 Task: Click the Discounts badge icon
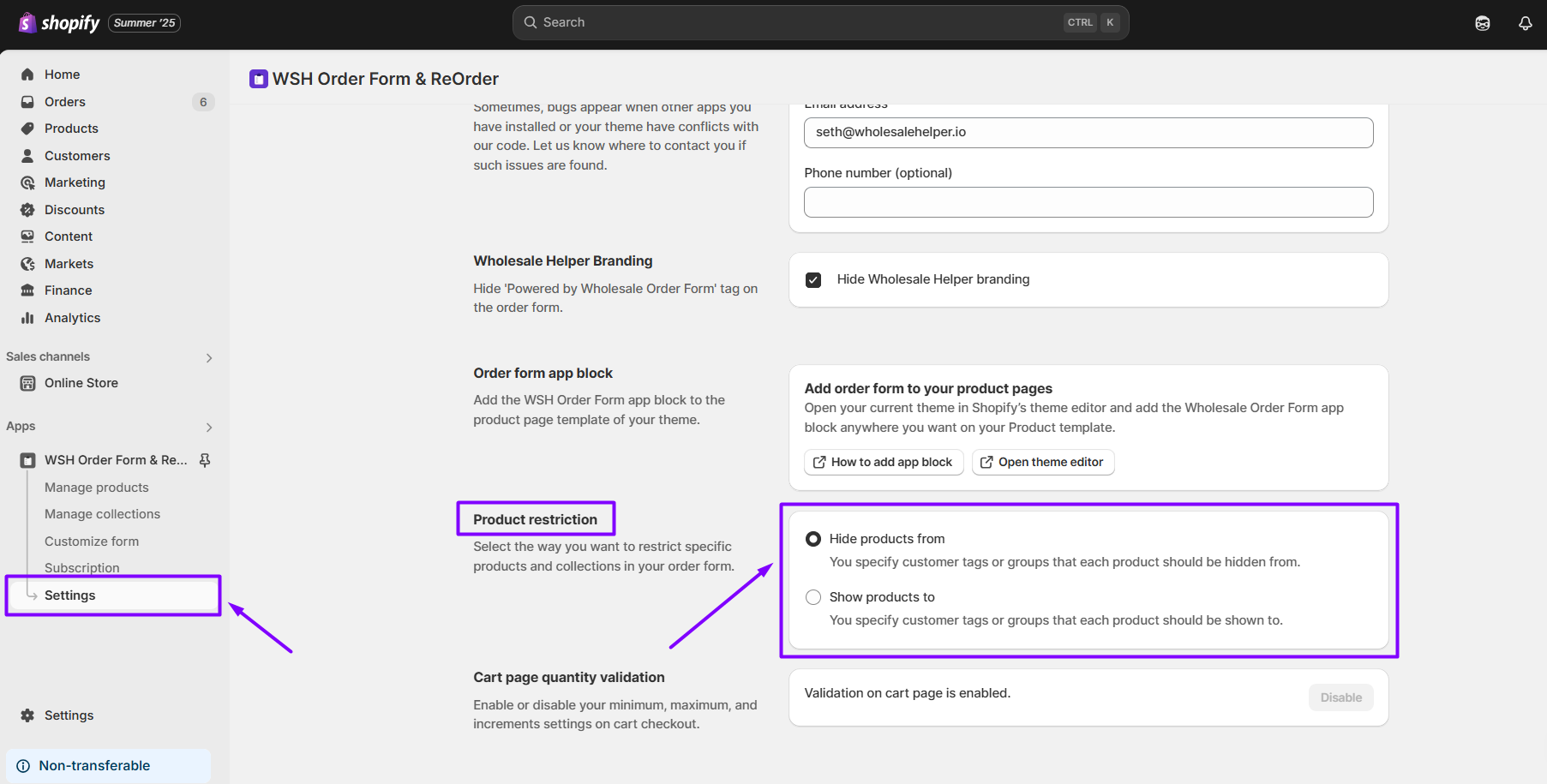pyautogui.click(x=27, y=210)
